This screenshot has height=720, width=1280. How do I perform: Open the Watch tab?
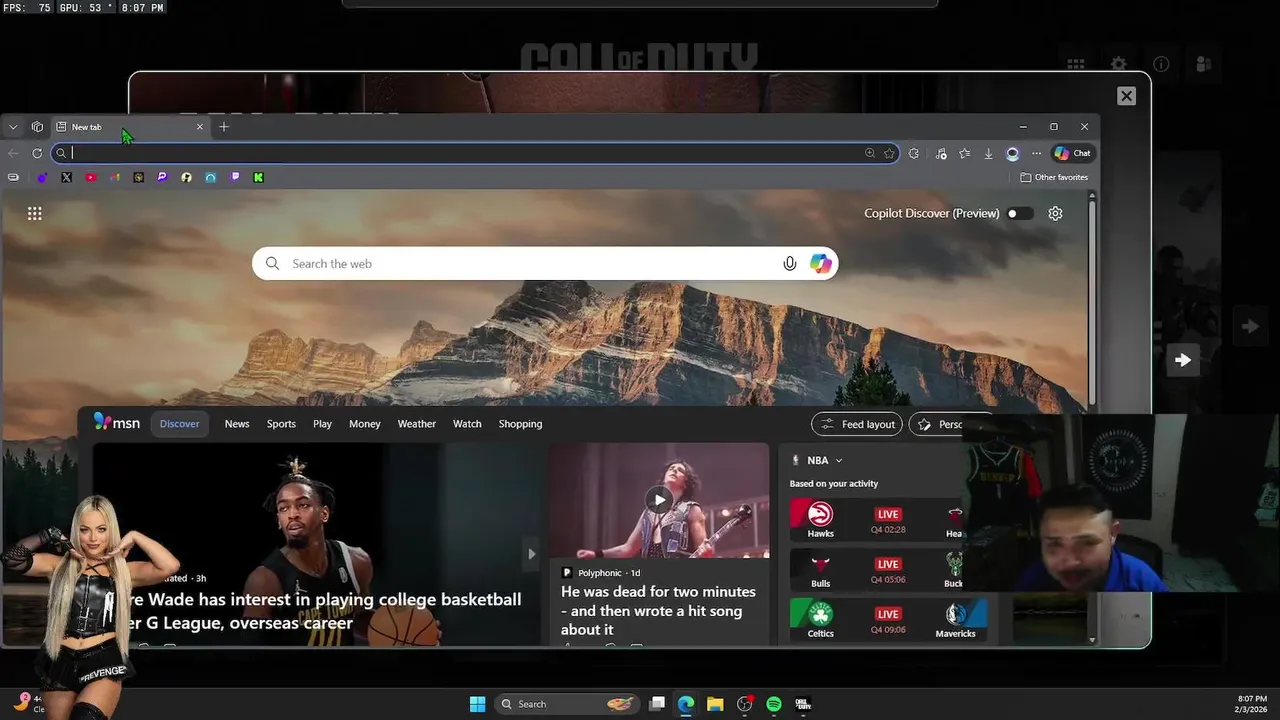tap(467, 424)
